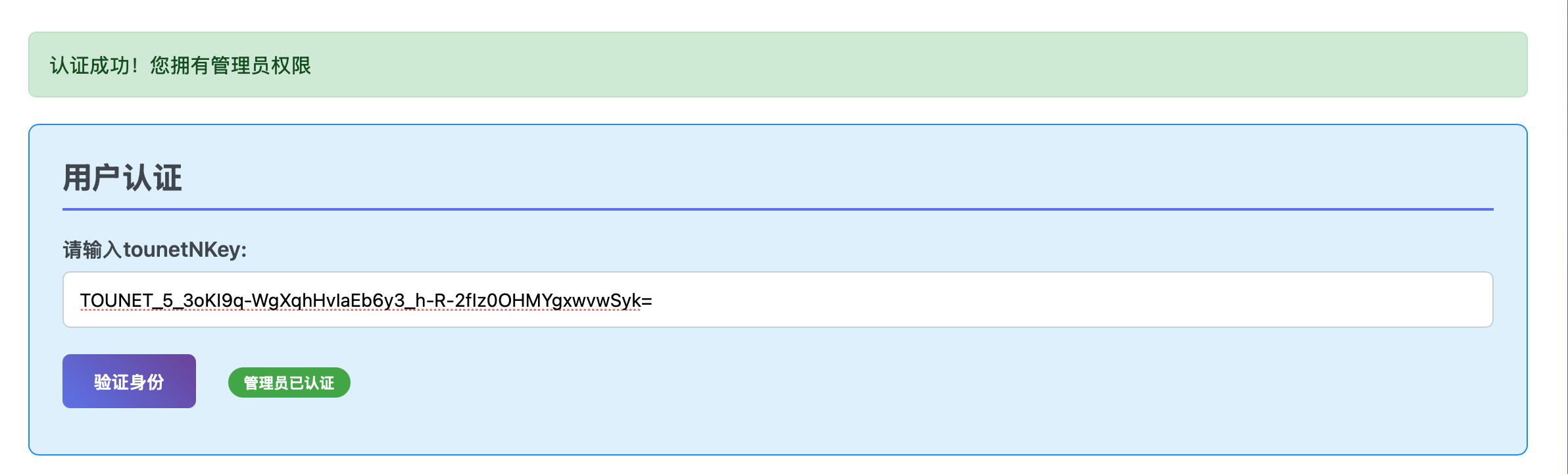The width and height of the screenshot is (1568, 474).
Task: Click the 您拥有管理员权限 text in the alert
Action: pos(230,65)
